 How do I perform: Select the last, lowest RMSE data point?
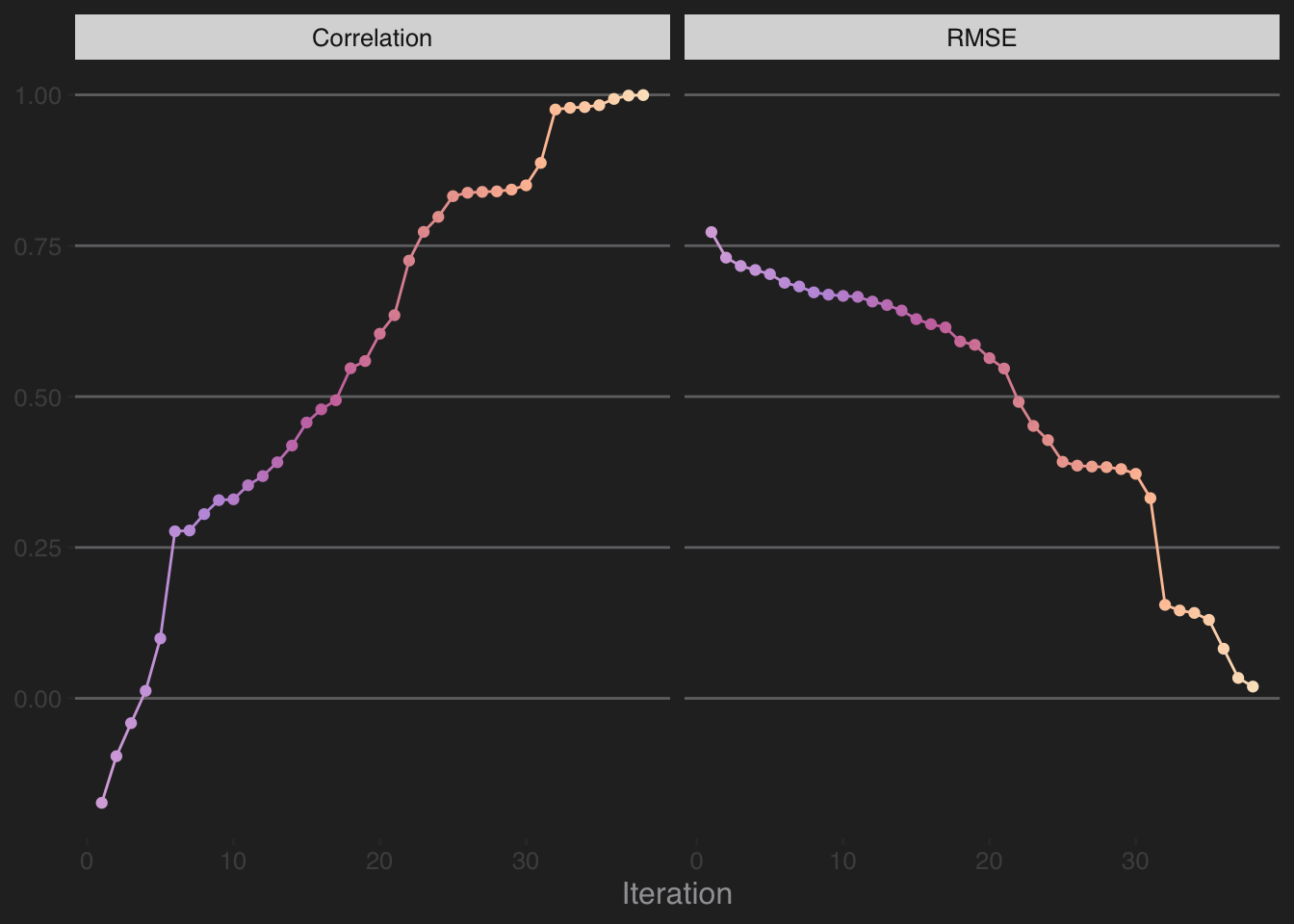(1253, 686)
